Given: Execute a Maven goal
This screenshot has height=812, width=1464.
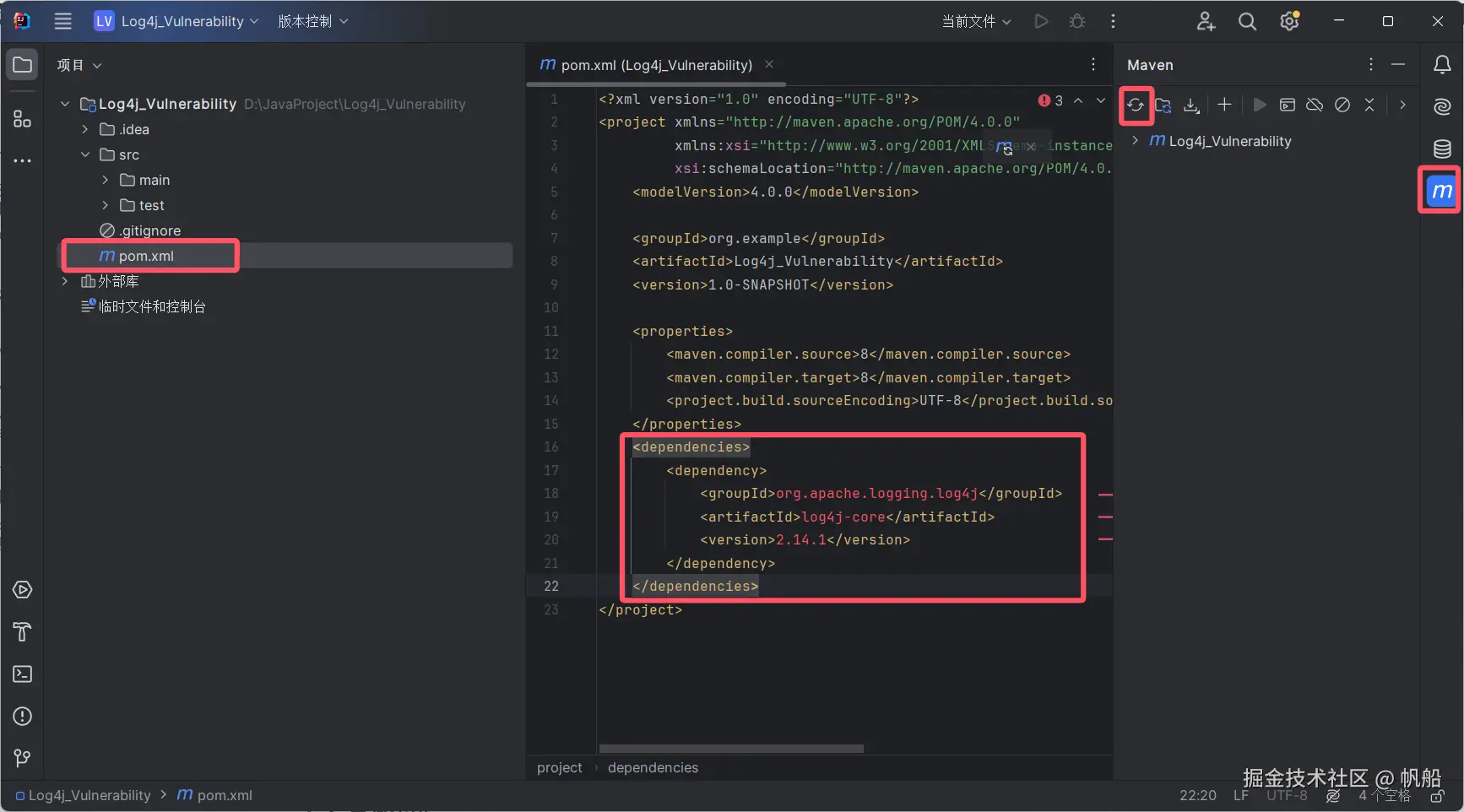Looking at the screenshot, I should 1288,105.
